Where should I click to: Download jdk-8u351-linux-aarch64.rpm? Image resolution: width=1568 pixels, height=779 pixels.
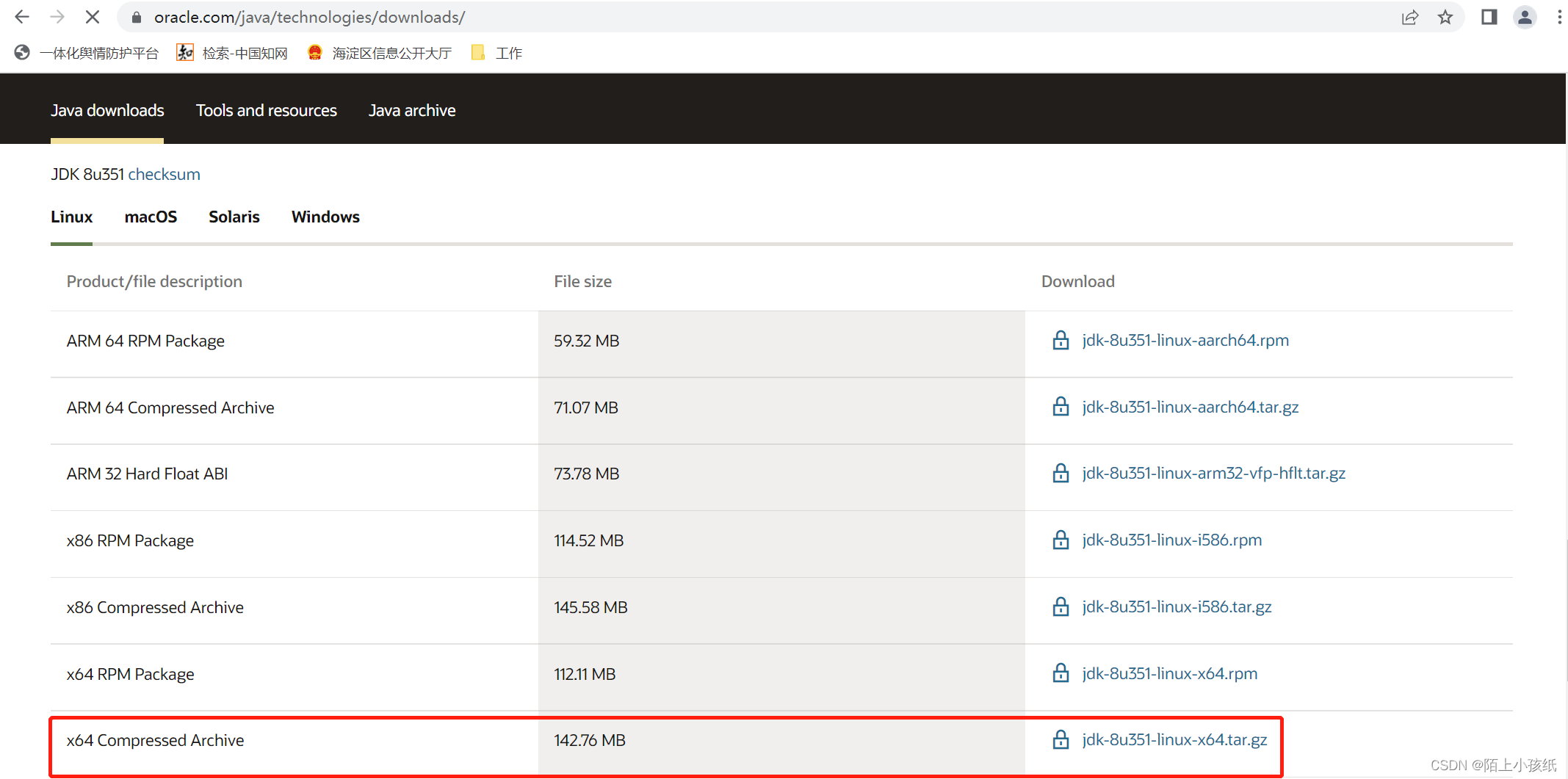pyautogui.click(x=1185, y=340)
